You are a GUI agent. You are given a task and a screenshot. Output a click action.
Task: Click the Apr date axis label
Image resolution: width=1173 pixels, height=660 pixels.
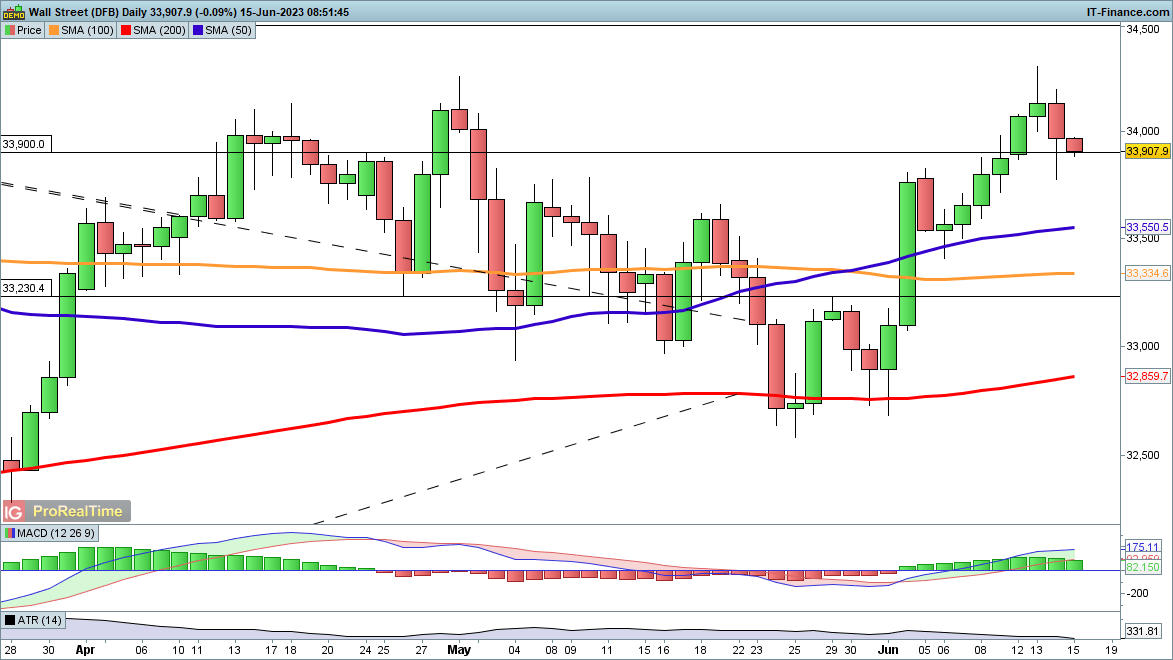coord(85,650)
